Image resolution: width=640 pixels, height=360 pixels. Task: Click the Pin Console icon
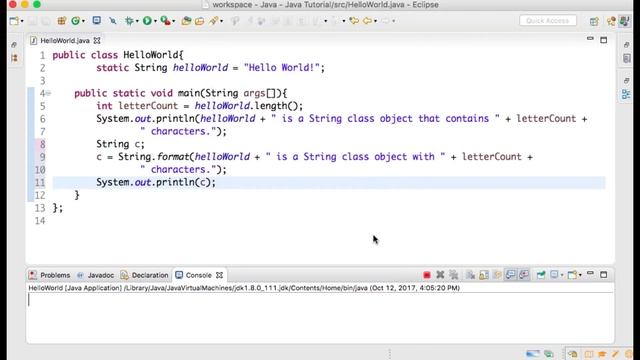pos(541,275)
